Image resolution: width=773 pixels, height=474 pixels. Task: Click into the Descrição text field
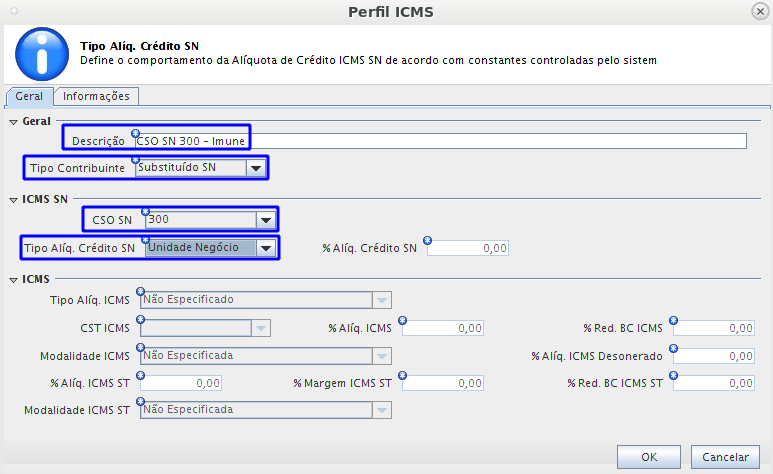tap(441, 141)
